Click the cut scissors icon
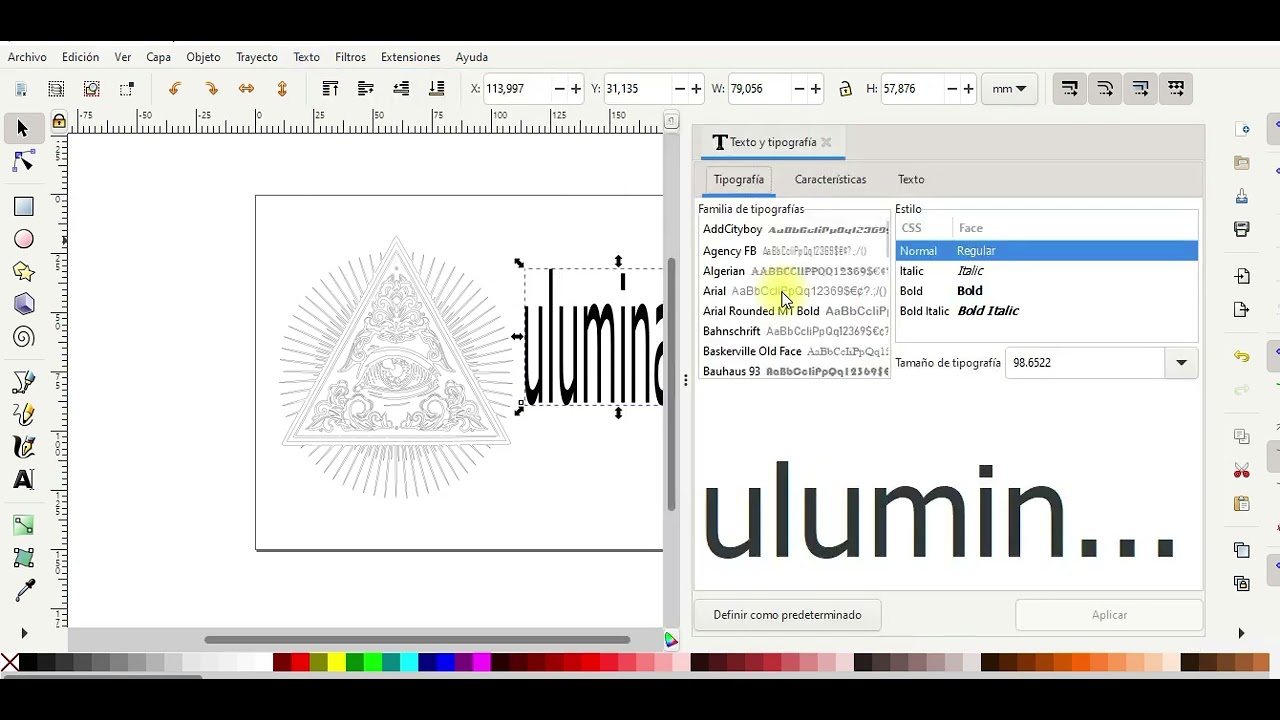Screen dimensions: 1280x720 point(1242,470)
